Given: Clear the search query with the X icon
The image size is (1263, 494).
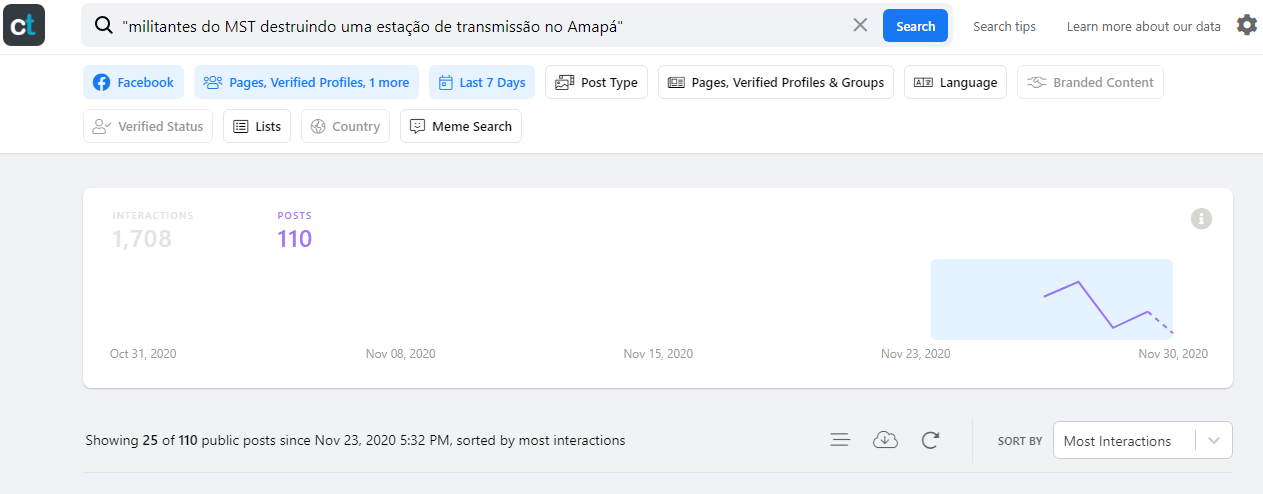Looking at the screenshot, I should pos(860,26).
